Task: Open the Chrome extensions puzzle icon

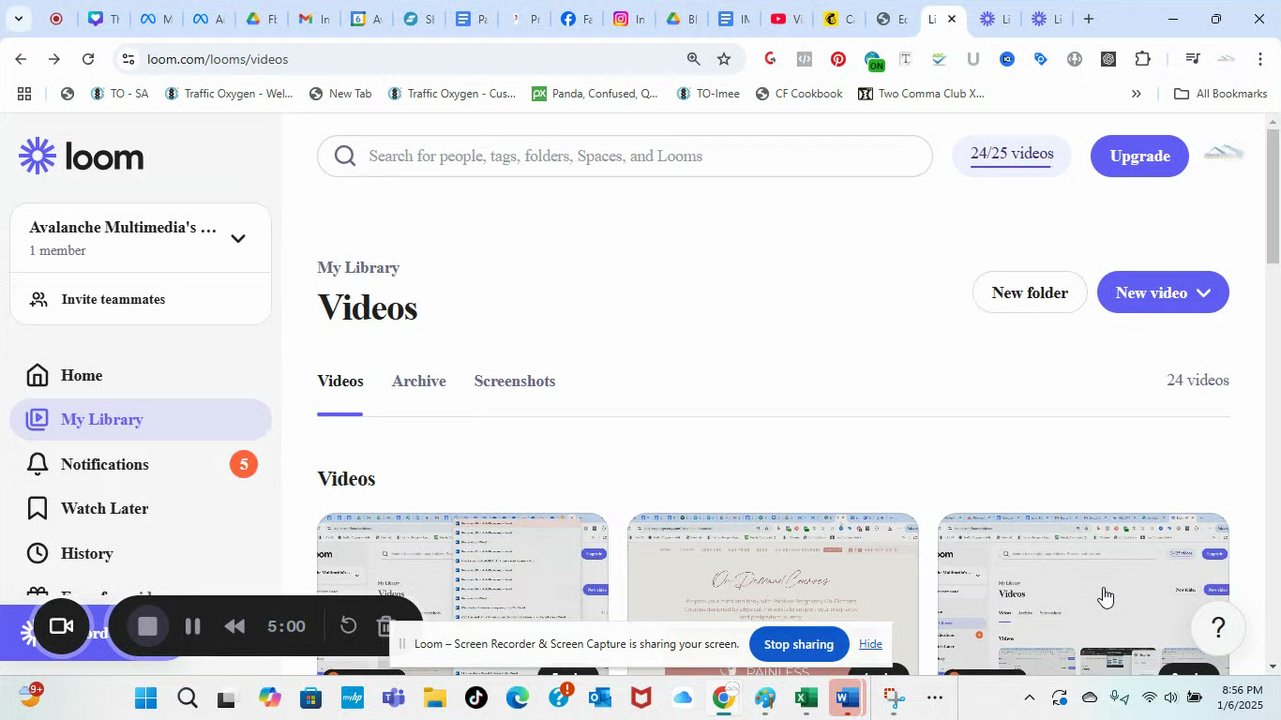Action: 1143,59
